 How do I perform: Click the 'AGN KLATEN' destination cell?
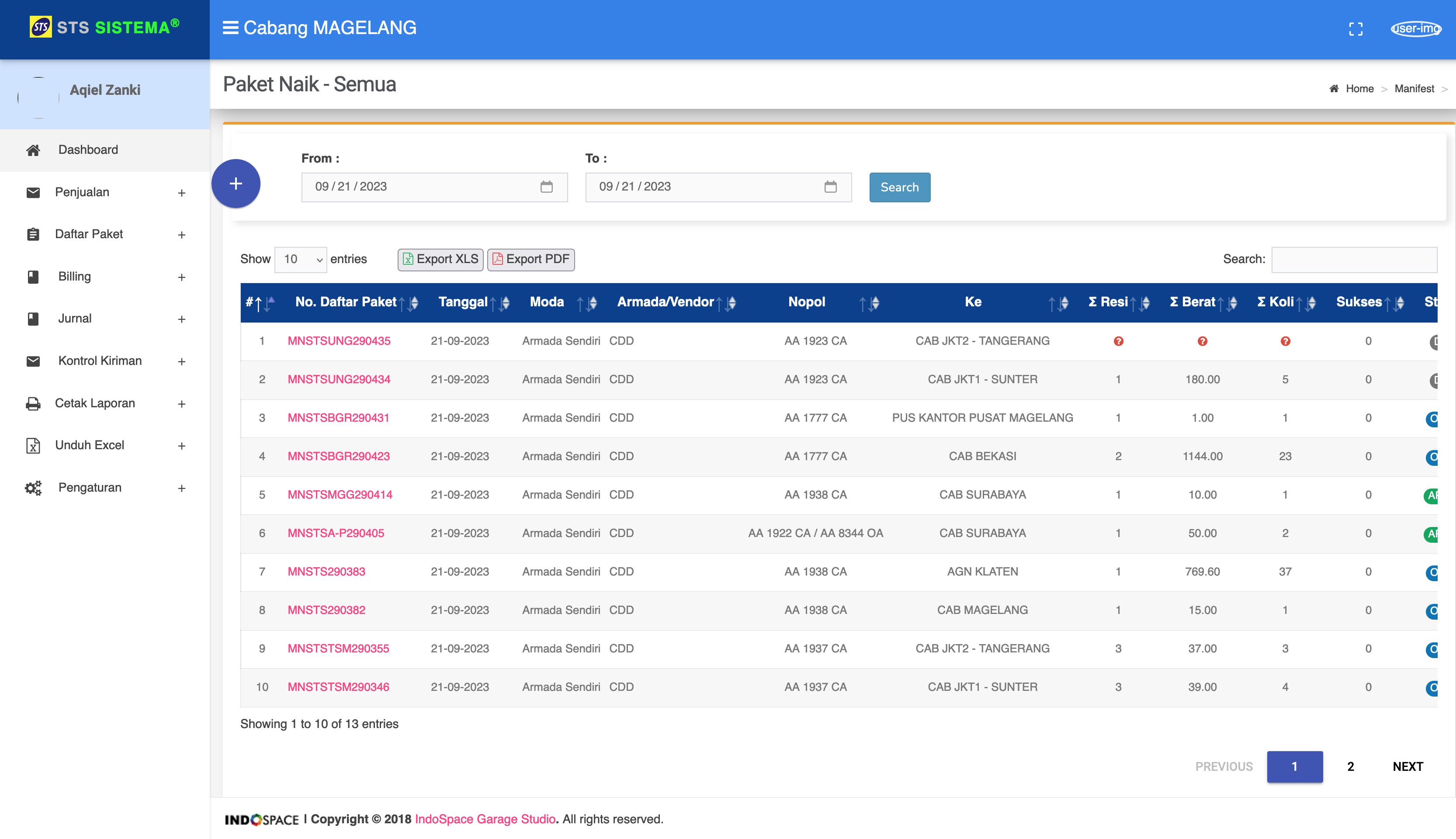982,572
